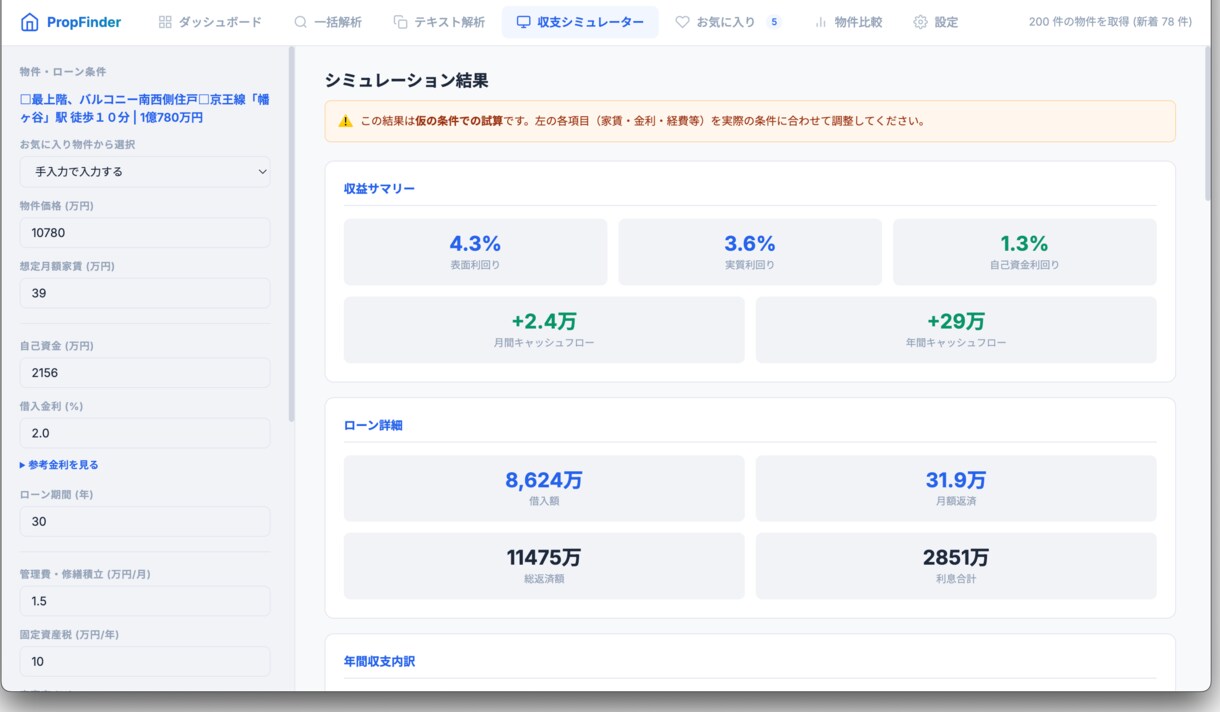The width and height of the screenshot is (1220, 712).
Task: Click the 収益サマリー section heading
Action: 379,189
